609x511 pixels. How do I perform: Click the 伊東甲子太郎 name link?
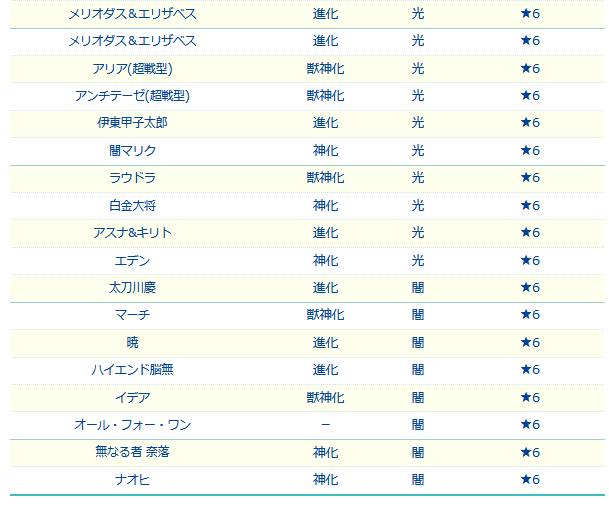pyautogui.click(x=132, y=123)
